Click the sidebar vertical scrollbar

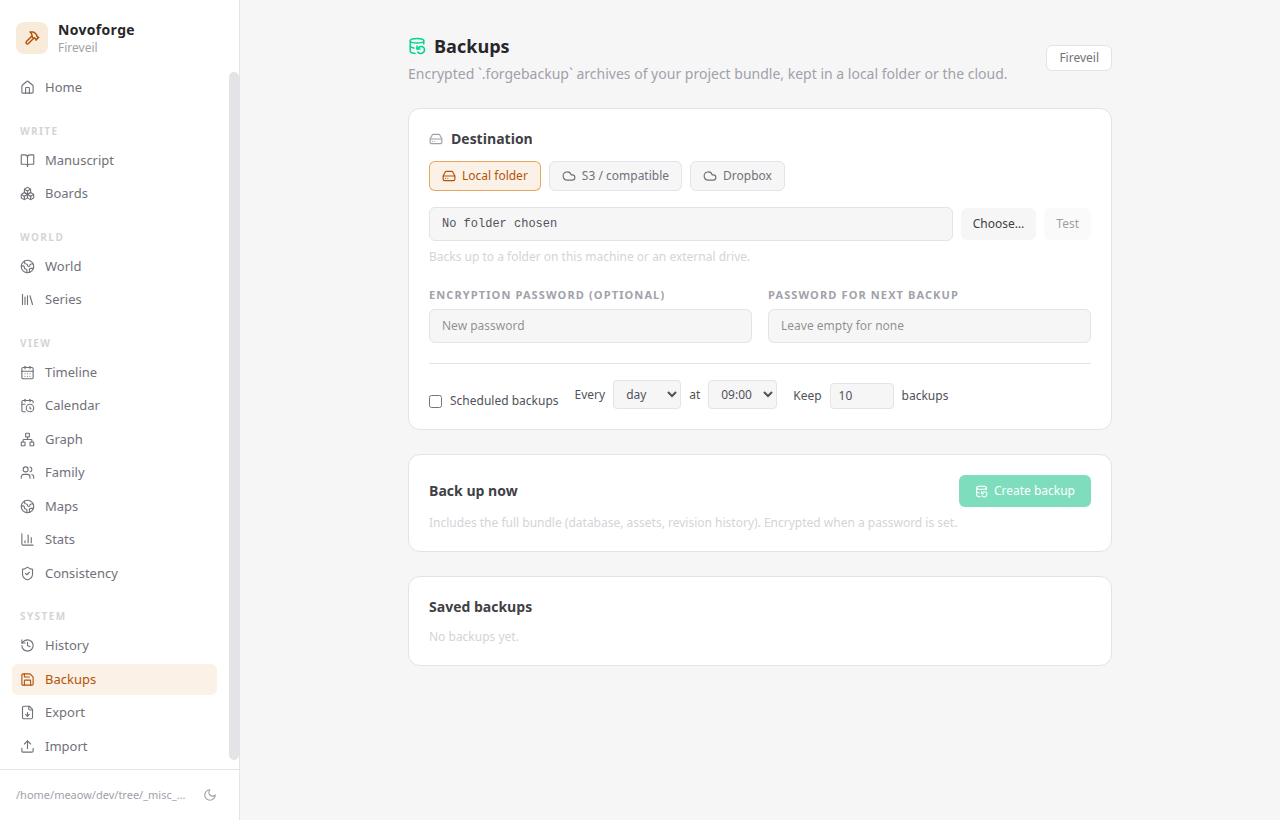pyautogui.click(x=234, y=415)
